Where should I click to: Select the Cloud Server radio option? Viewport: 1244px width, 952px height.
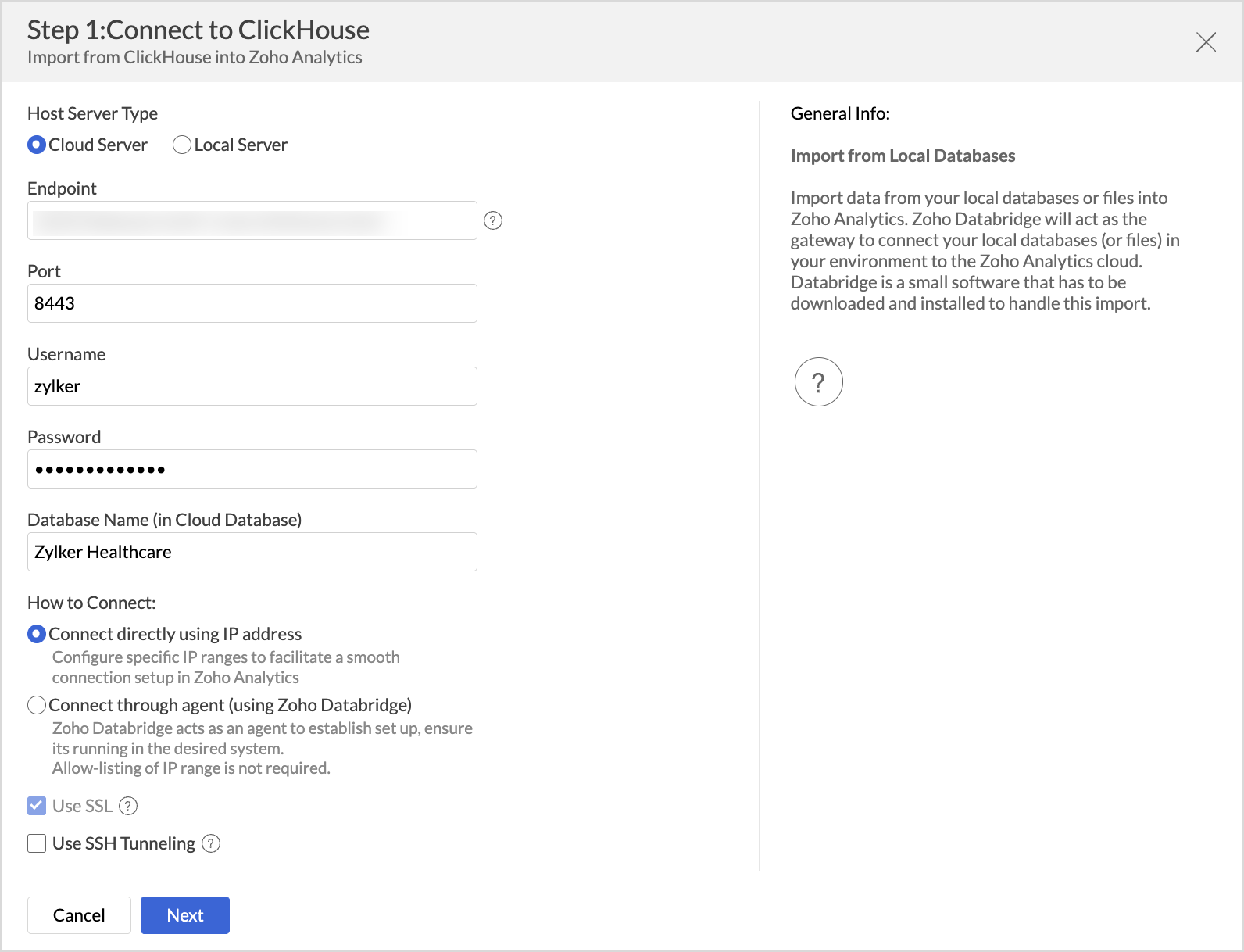(x=37, y=145)
